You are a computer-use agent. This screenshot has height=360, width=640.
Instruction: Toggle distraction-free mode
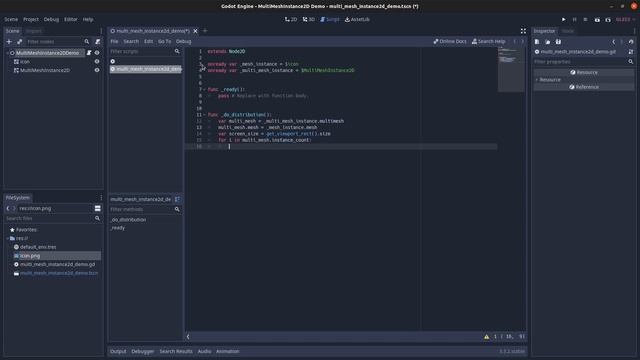[x=523, y=31]
